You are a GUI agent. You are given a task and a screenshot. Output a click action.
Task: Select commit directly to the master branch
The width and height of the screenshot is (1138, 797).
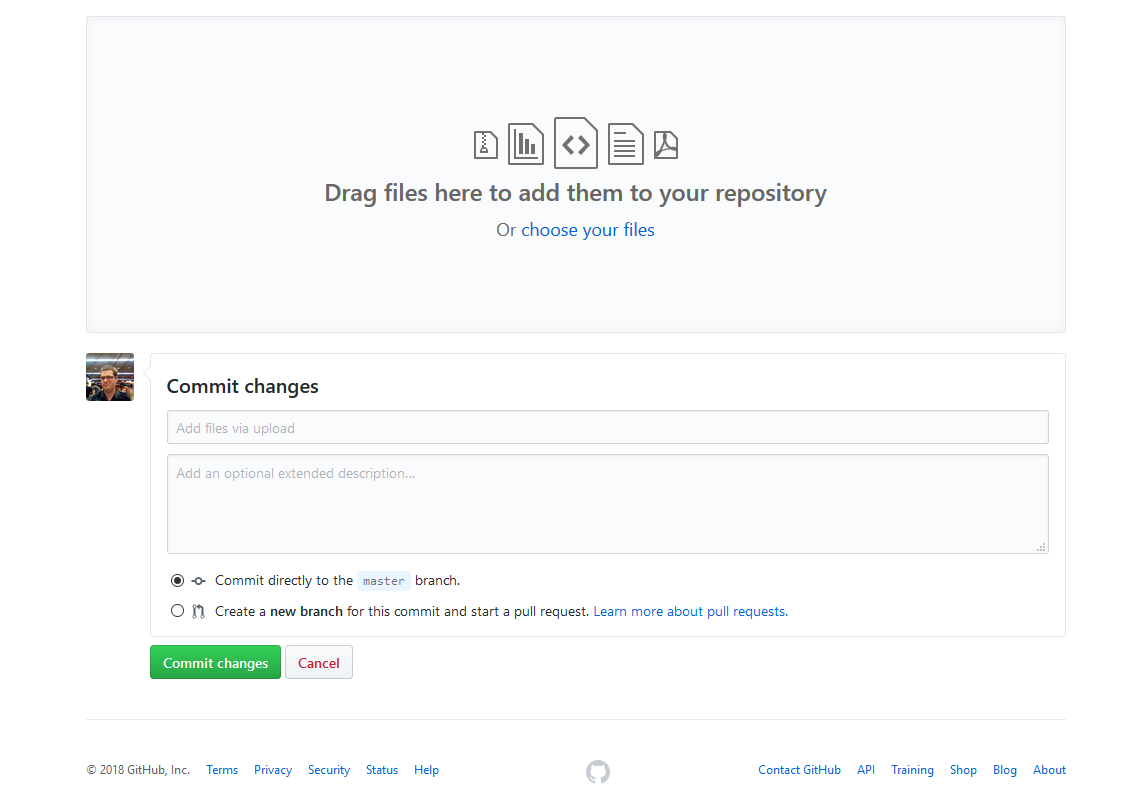177,580
